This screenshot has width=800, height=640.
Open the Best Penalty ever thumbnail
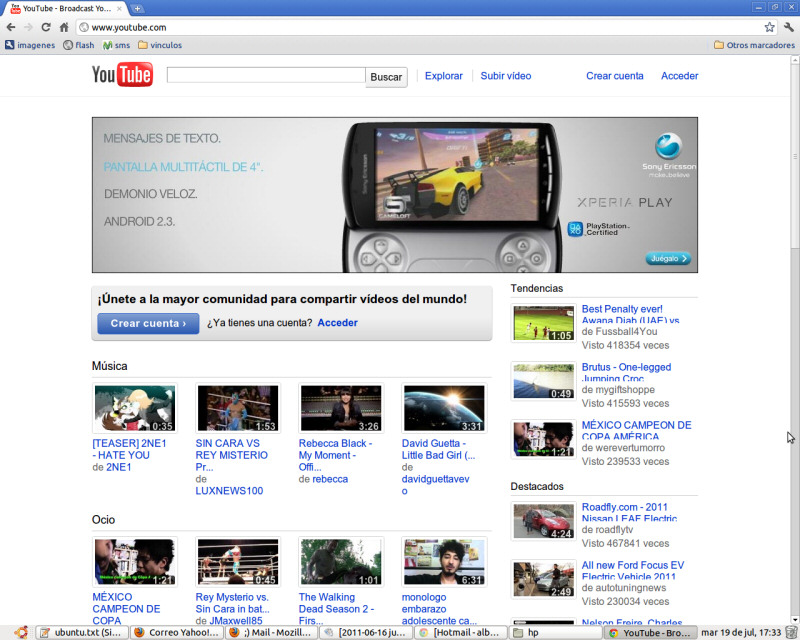click(543, 323)
